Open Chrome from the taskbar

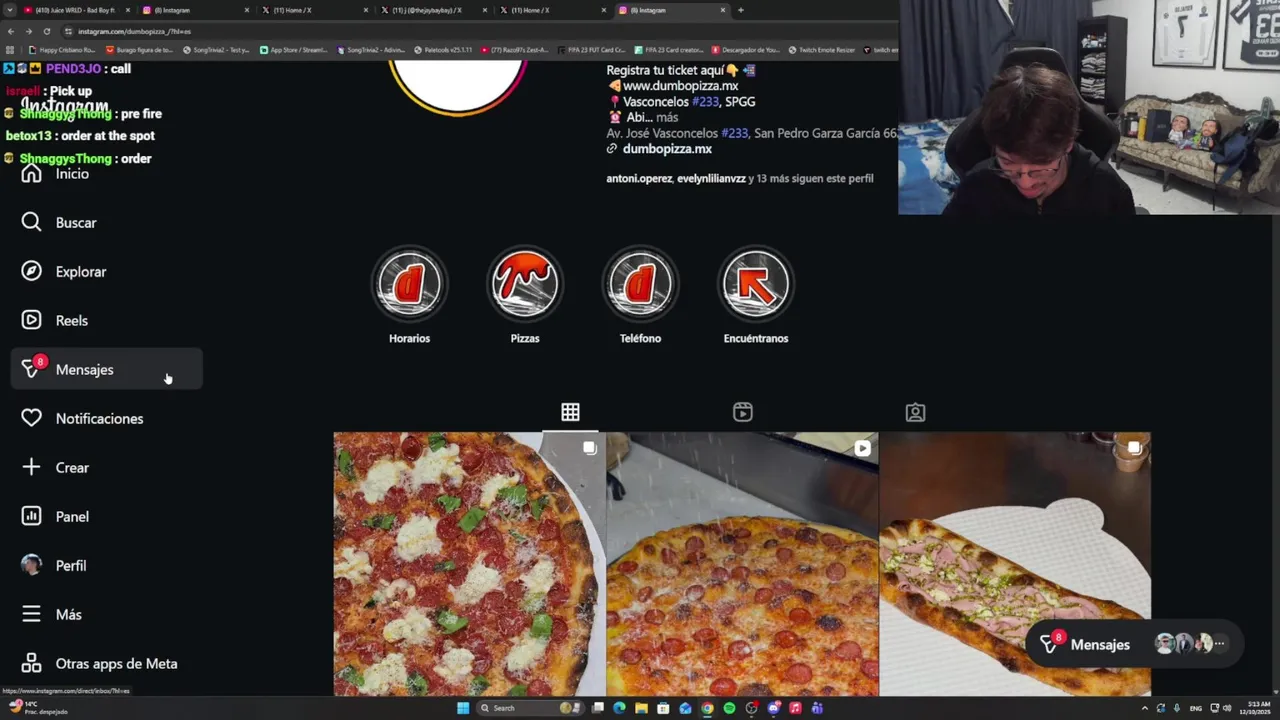click(x=707, y=708)
